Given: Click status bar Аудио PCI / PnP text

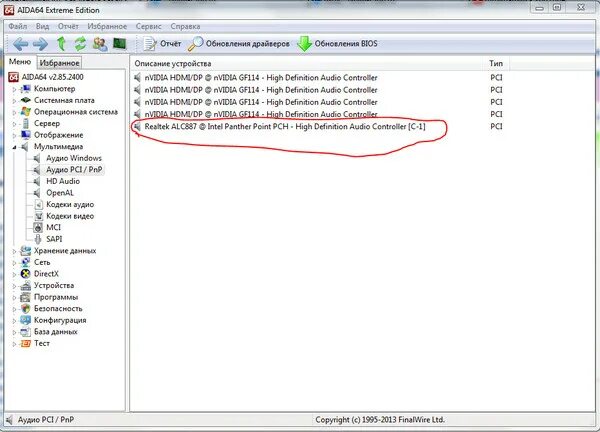Looking at the screenshot, I should tap(46, 420).
